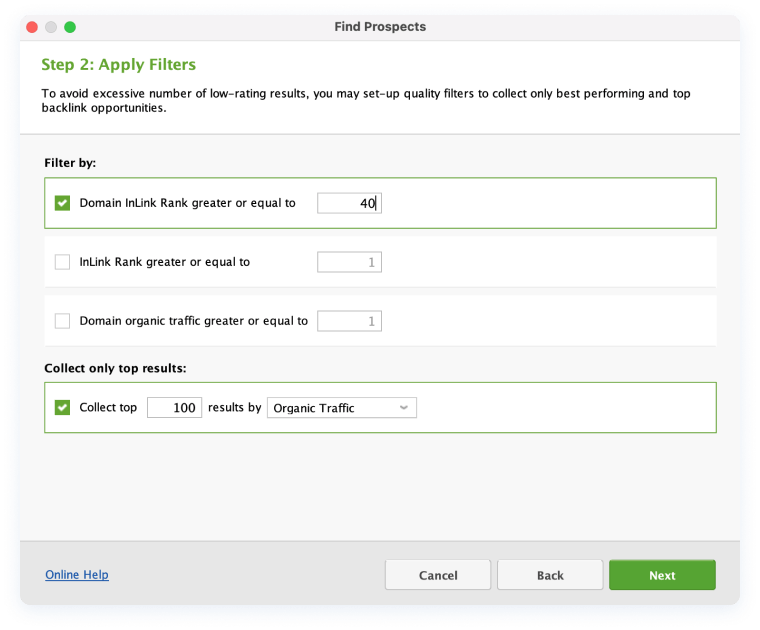Click the Domain organic traffic value field

point(349,321)
